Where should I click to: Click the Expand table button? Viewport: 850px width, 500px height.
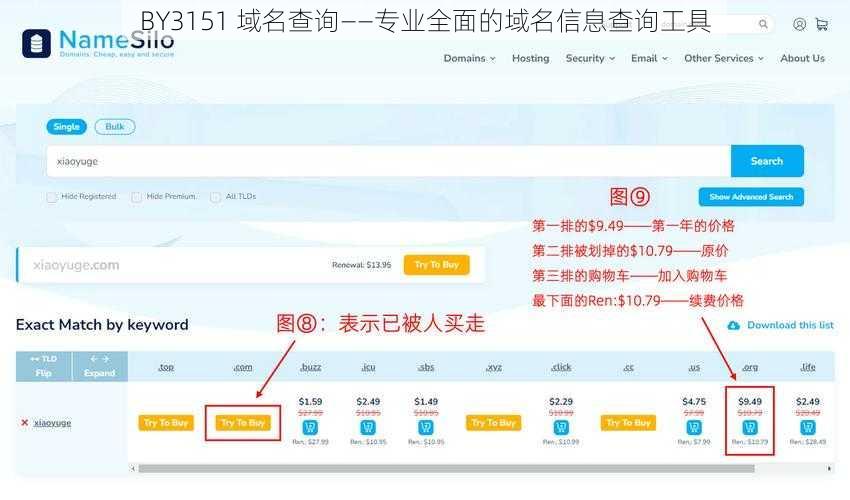click(100, 366)
